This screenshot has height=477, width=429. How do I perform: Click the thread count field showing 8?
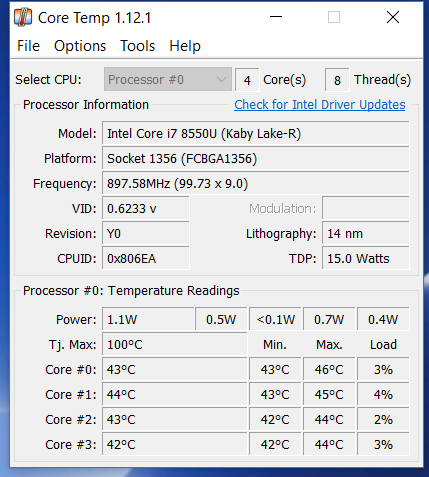pyautogui.click(x=337, y=80)
